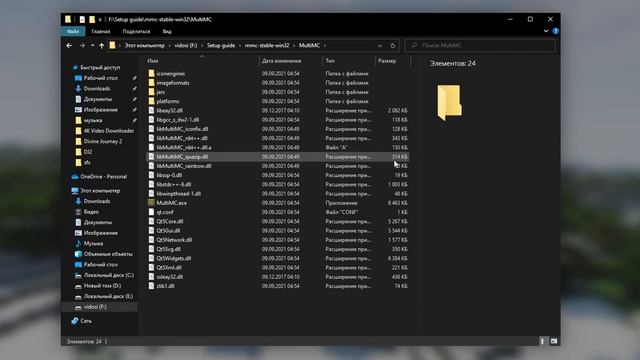Open the Explorer help icon
This screenshot has height=360, width=640.
point(555,31)
